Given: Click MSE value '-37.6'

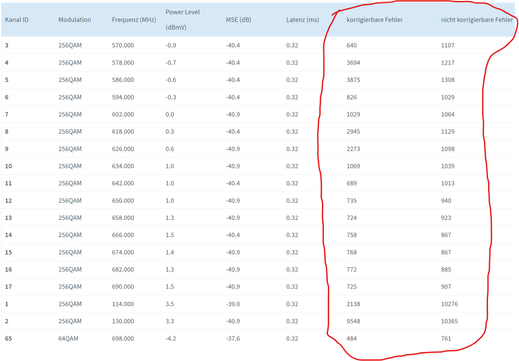Looking at the screenshot, I should tap(233, 339).
